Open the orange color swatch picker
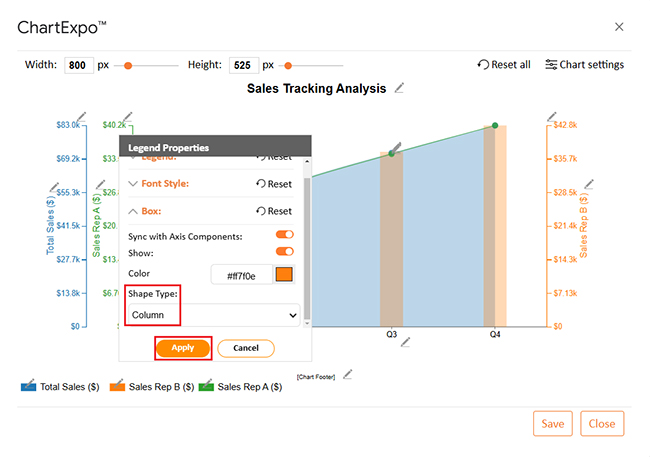This screenshot has width=650, height=457. (284, 275)
